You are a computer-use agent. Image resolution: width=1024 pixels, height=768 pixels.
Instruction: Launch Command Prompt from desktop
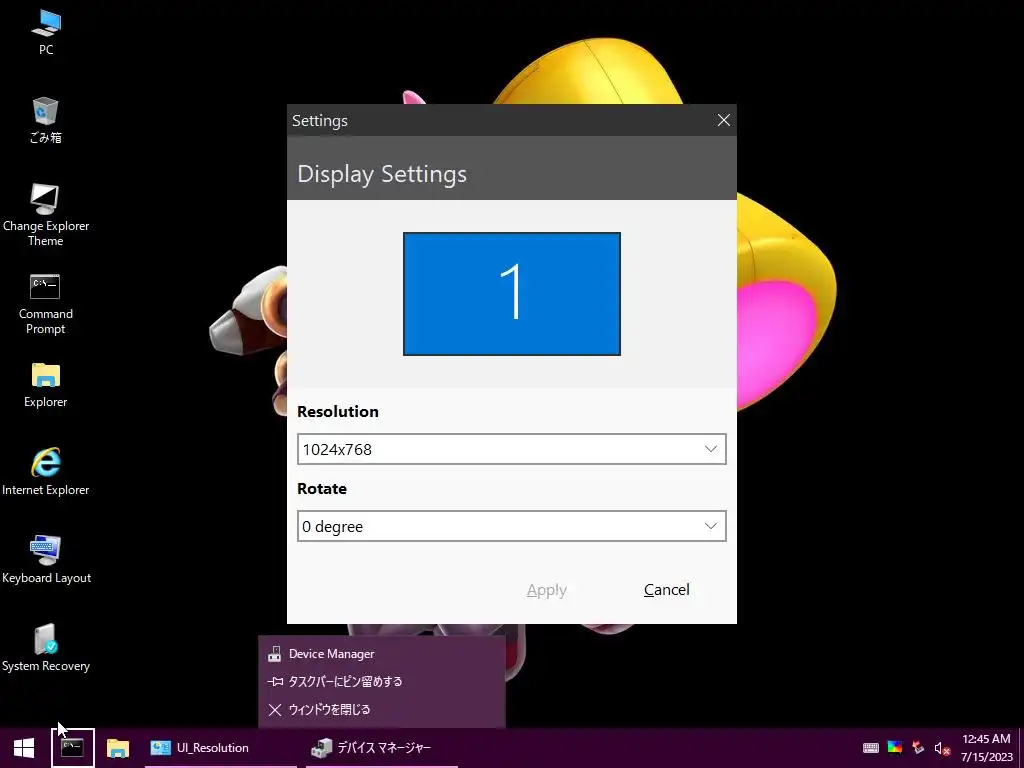(46, 303)
